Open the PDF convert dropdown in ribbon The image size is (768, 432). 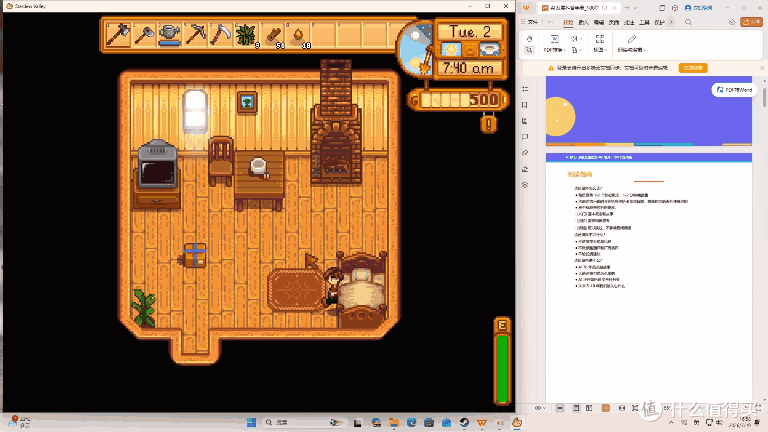(x=554, y=44)
